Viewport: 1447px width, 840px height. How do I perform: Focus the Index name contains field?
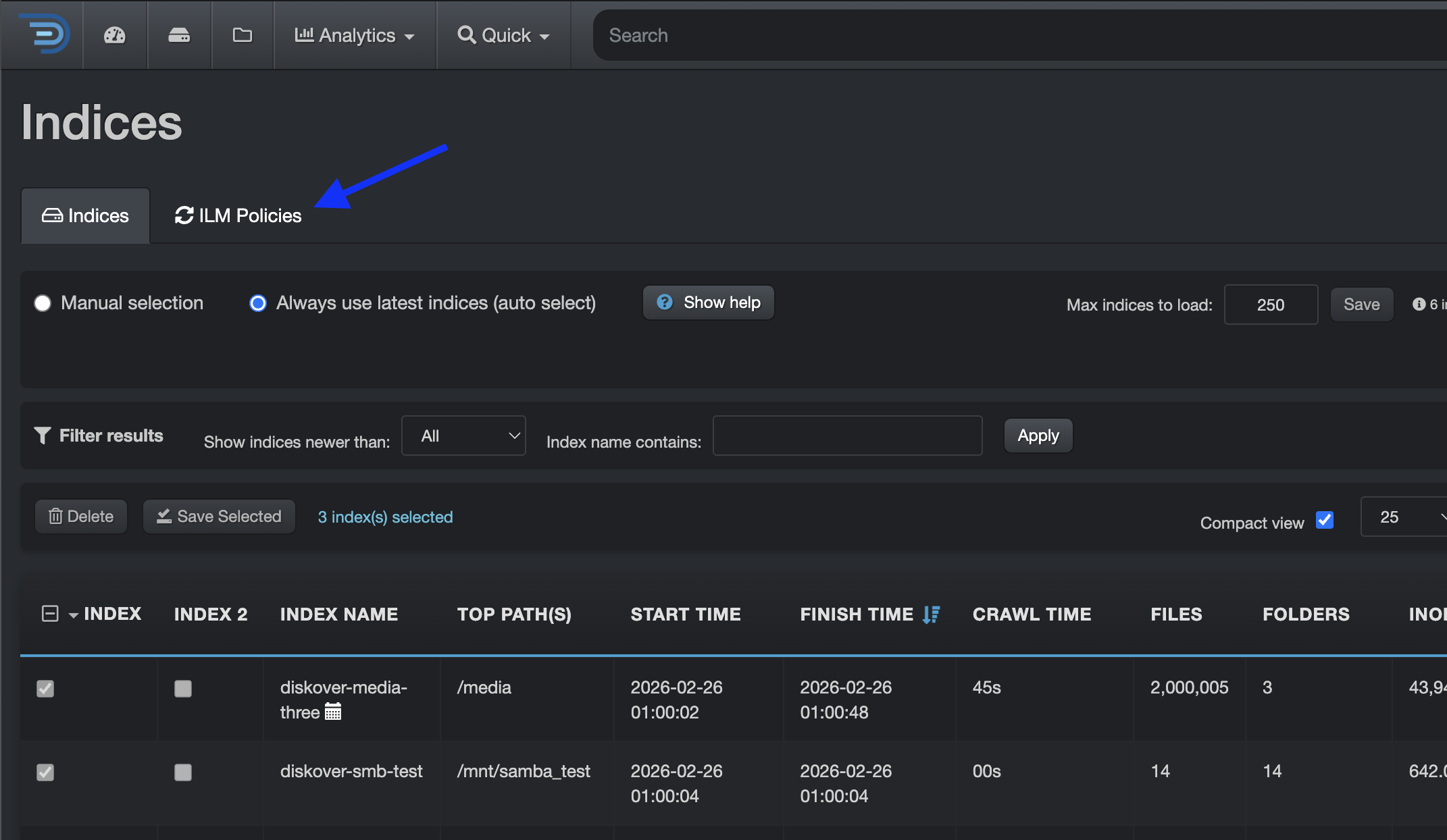click(x=847, y=436)
